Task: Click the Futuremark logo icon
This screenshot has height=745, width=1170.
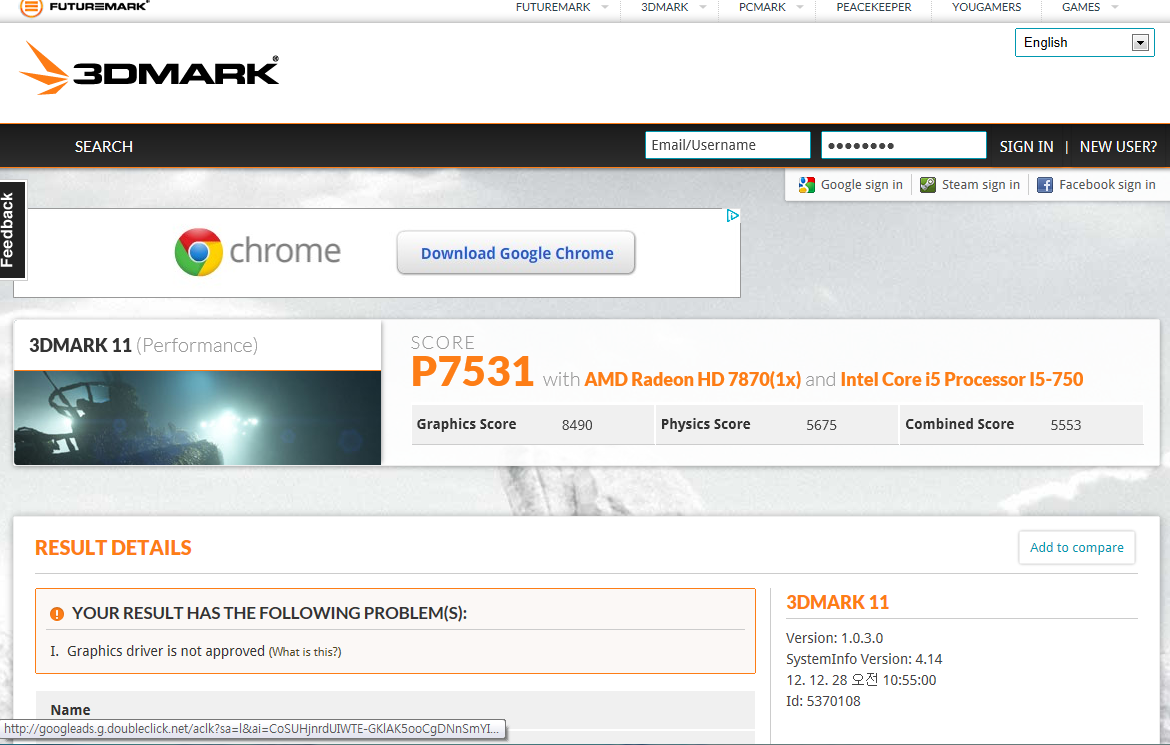Action: pyautogui.click(x=31, y=7)
